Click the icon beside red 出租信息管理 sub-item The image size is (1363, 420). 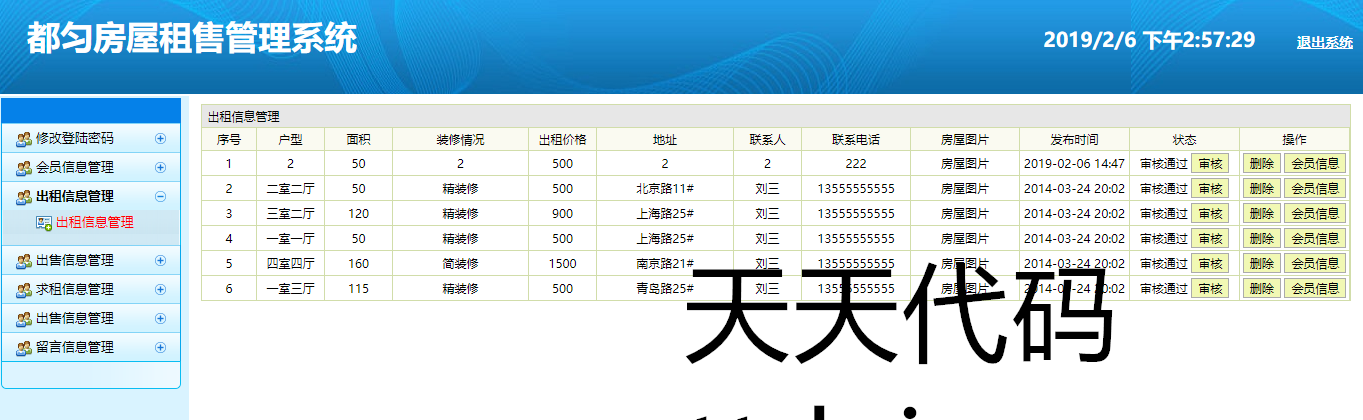44,223
